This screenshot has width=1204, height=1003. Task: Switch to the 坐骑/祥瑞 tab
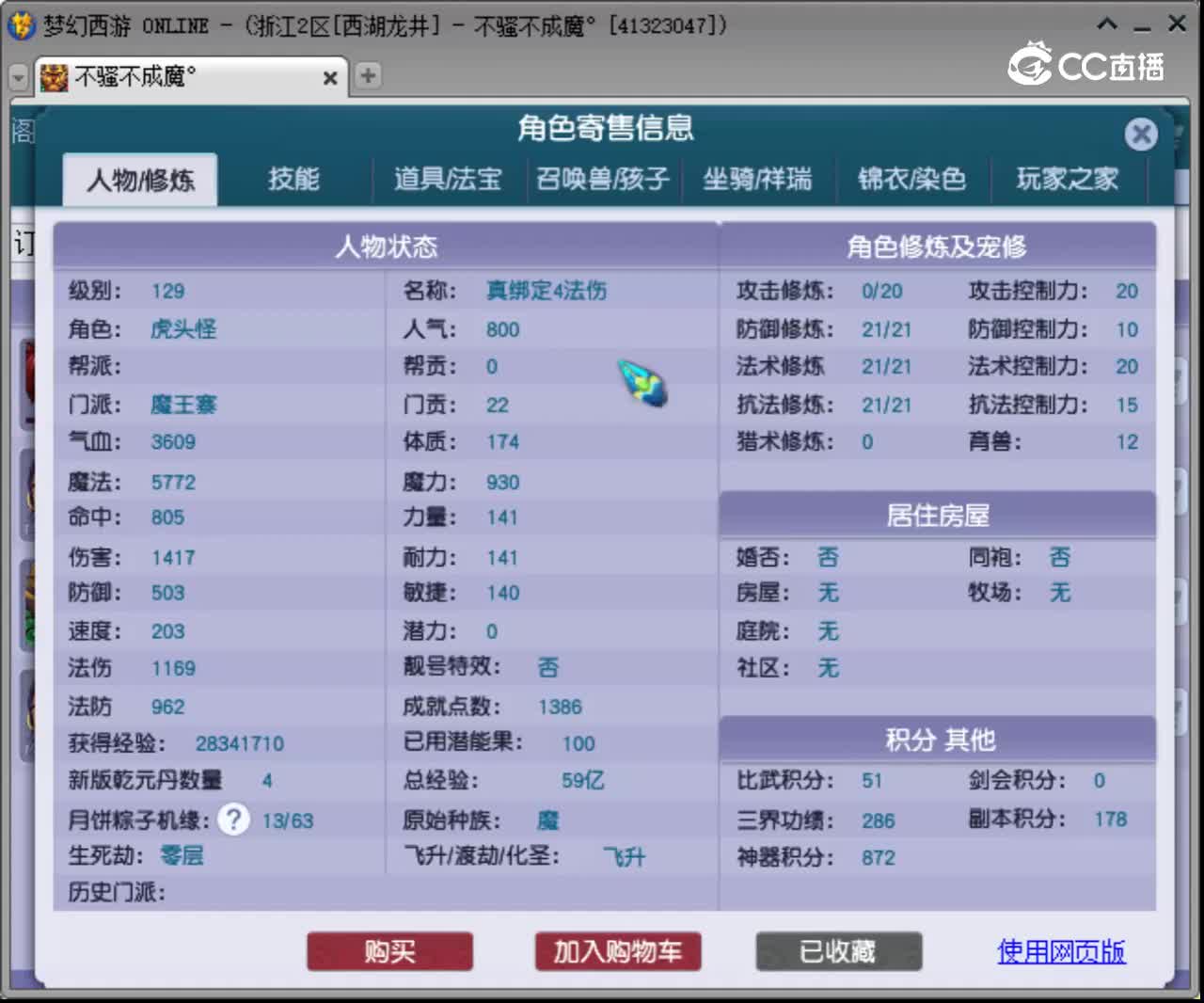pyautogui.click(x=757, y=179)
